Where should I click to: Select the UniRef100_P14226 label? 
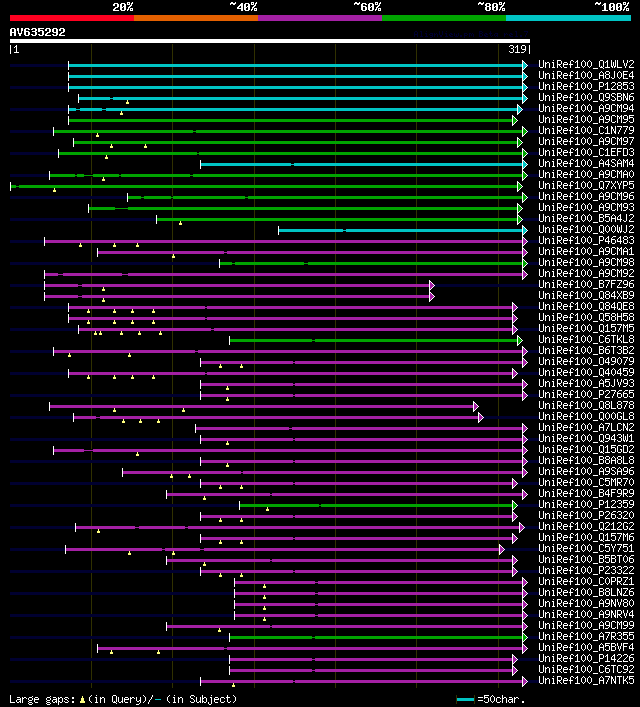click(x=586, y=659)
